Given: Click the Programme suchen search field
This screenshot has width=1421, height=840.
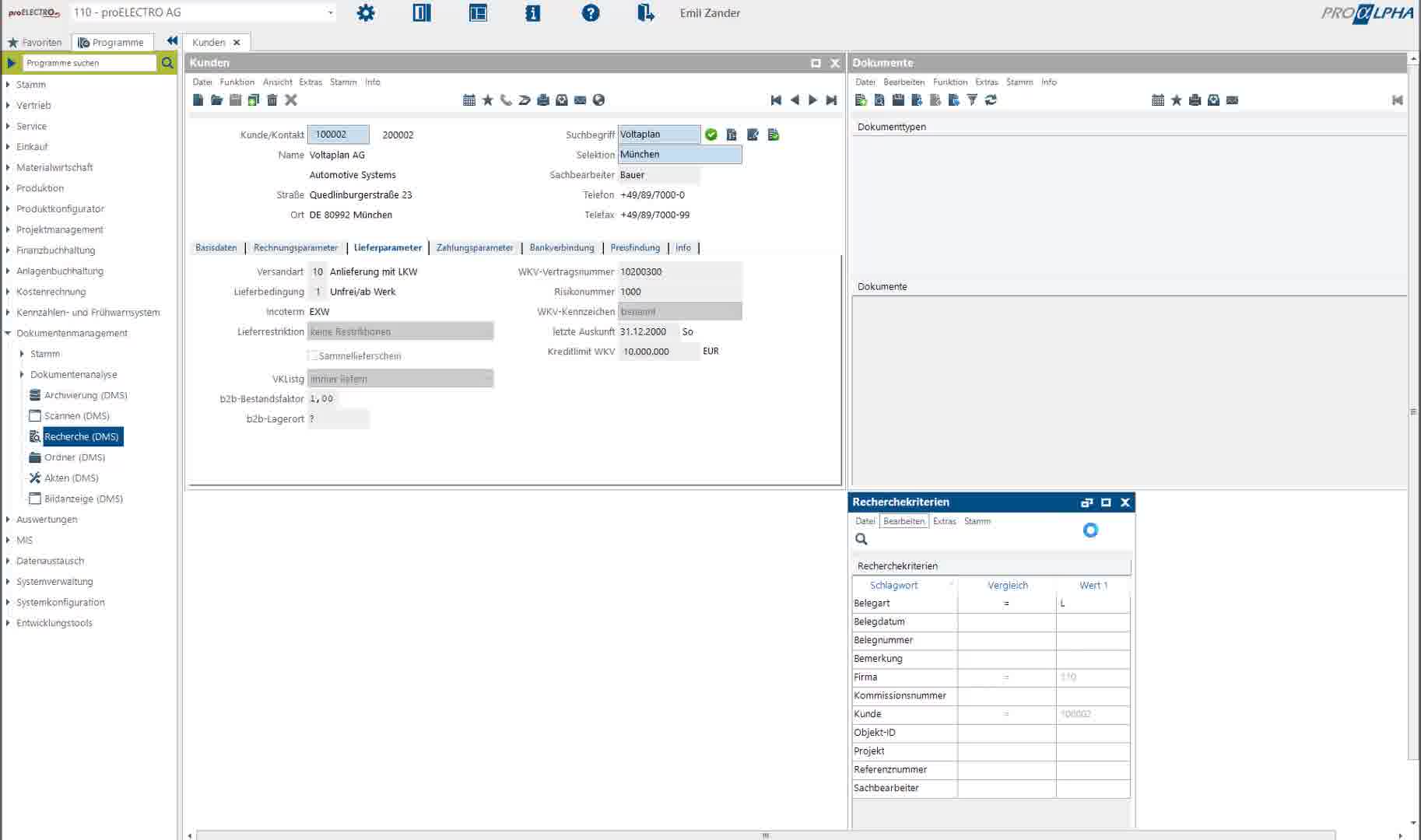Looking at the screenshot, I should click(89, 62).
